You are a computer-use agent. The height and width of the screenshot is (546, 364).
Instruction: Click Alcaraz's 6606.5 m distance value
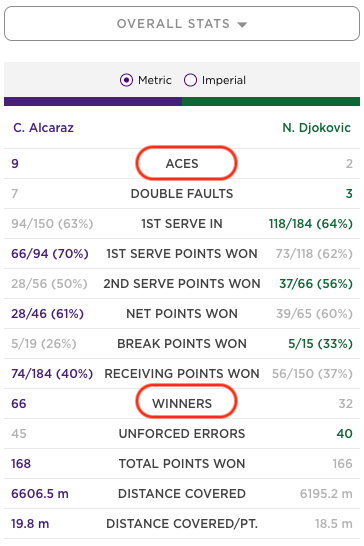(x=40, y=493)
